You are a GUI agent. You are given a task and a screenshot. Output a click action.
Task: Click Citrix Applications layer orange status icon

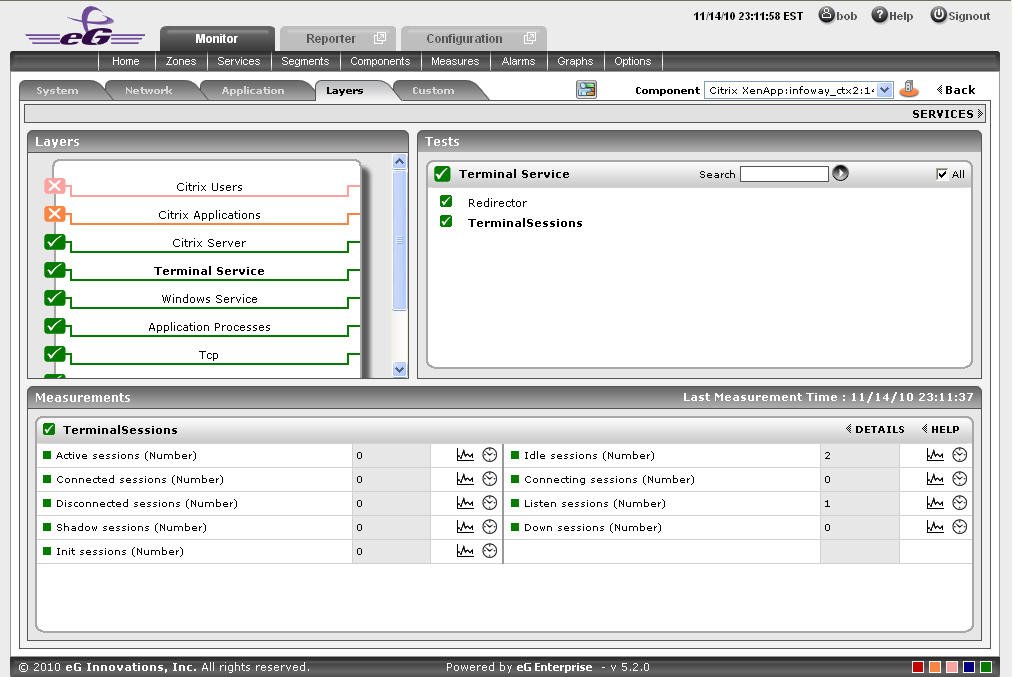55,214
